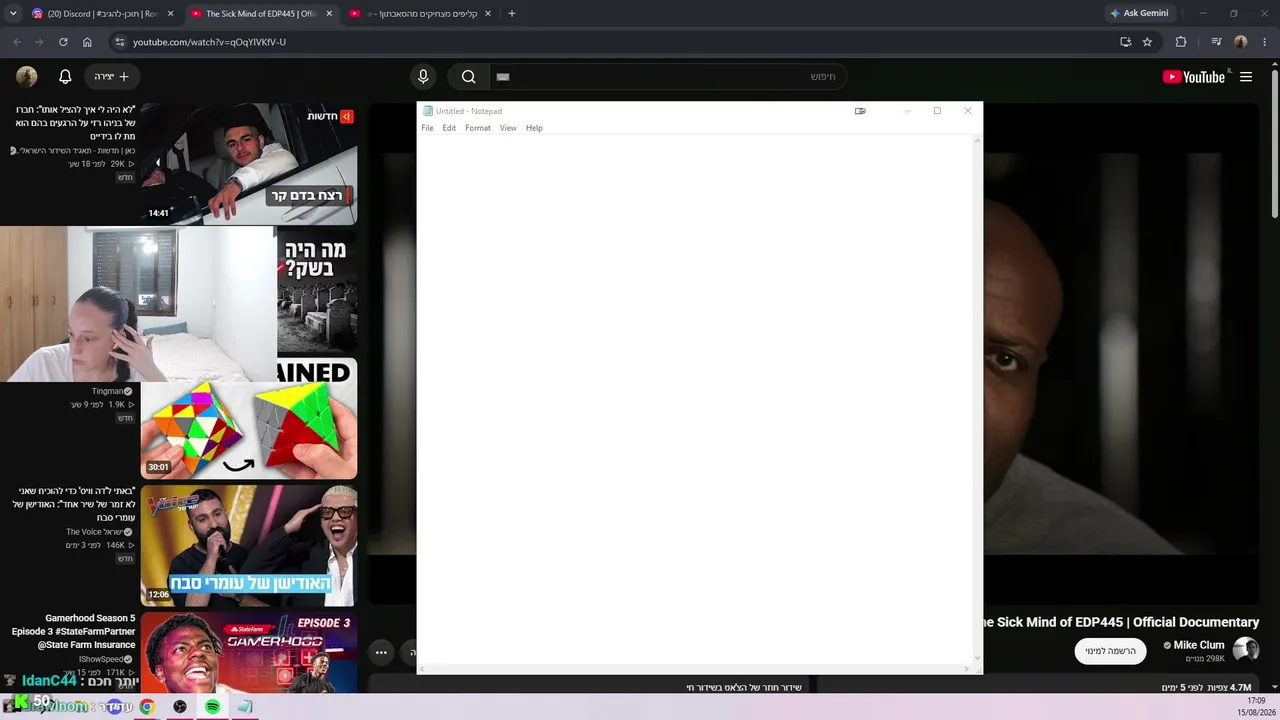Open the Mike Clum channel name link
This screenshot has height=720, width=1280.
click(1198, 645)
